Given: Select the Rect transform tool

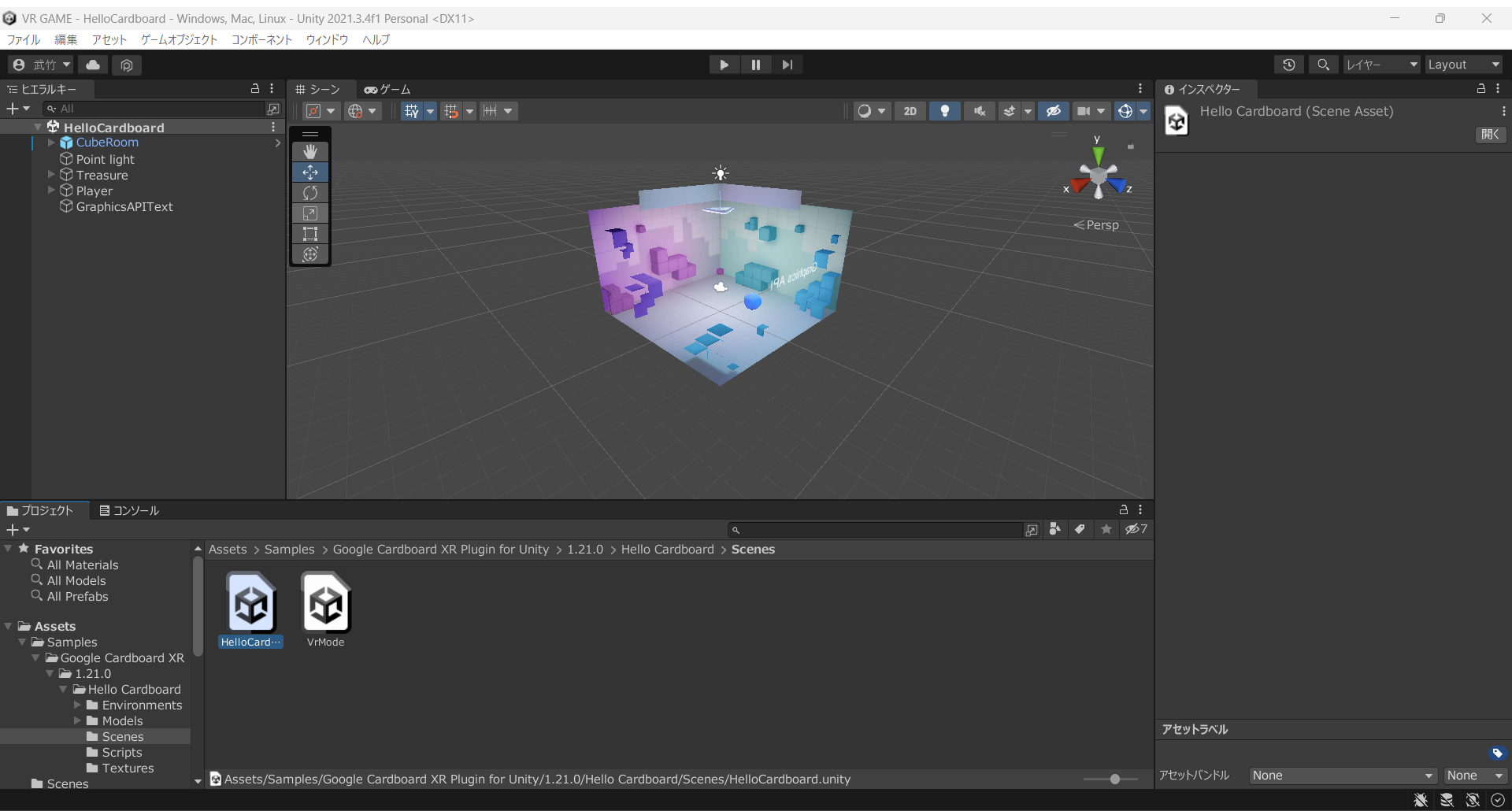Looking at the screenshot, I should coord(310,233).
